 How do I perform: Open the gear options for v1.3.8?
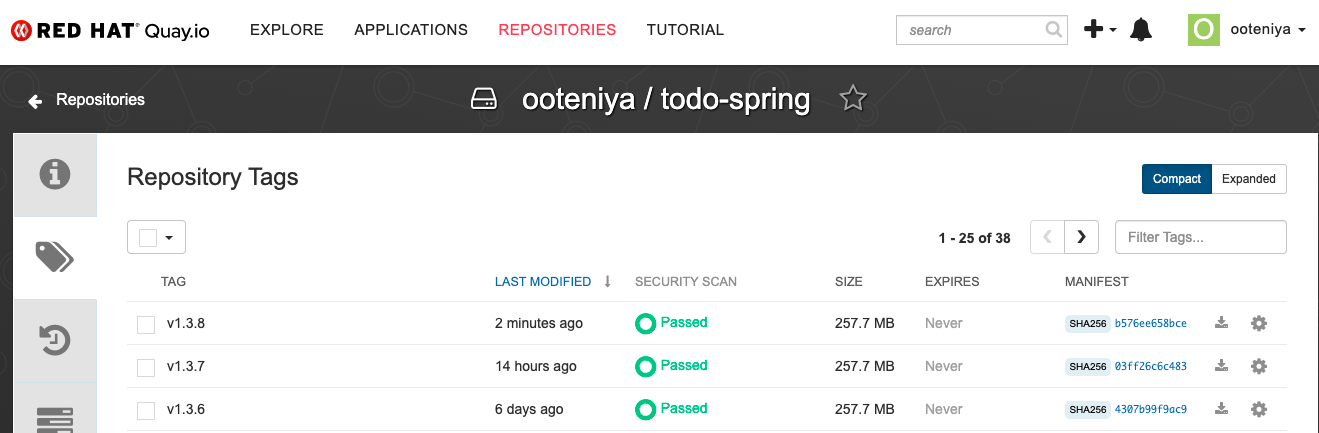point(1259,323)
